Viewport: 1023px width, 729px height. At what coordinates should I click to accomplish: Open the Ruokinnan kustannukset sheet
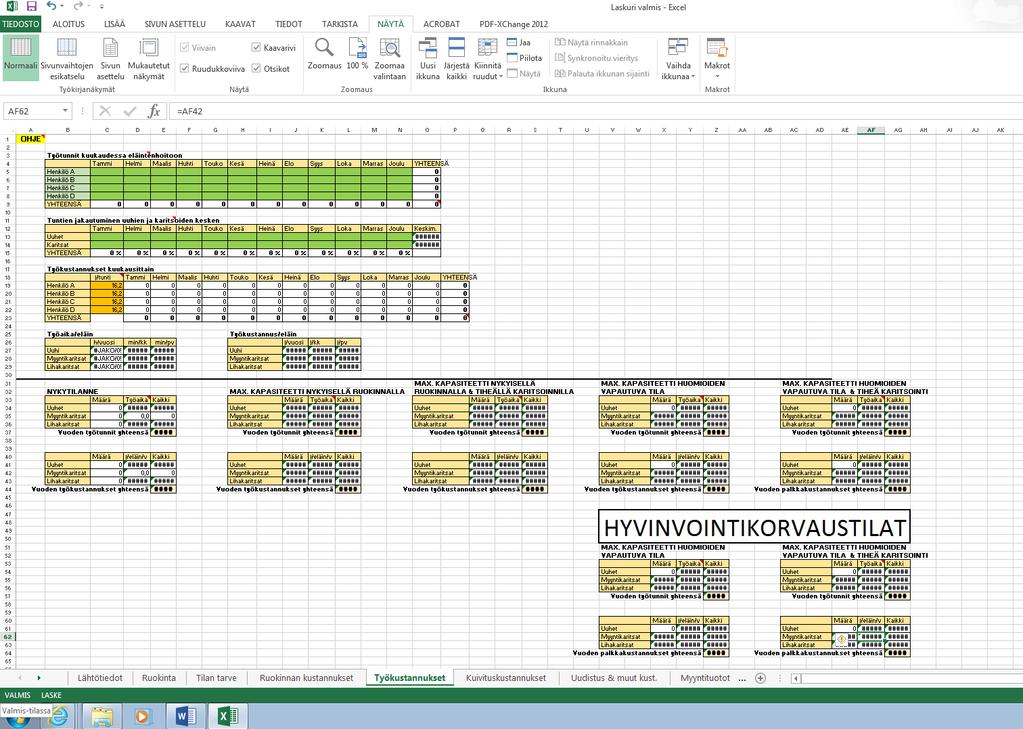(x=306, y=678)
